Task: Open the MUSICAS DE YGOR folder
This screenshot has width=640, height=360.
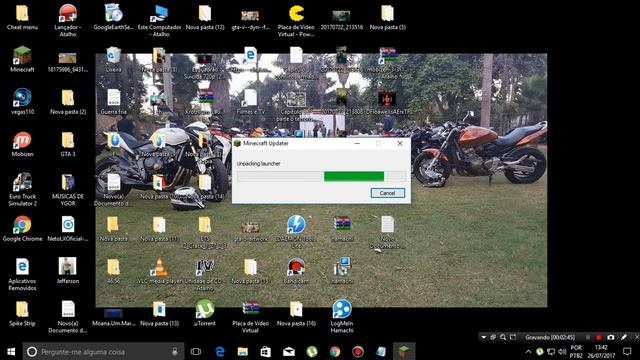Action: click(68, 190)
